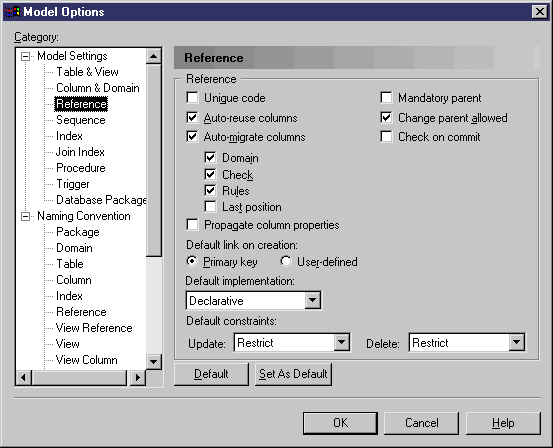Open the Default implementation dropdown
This screenshot has height=448, width=553.
click(312, 301)
